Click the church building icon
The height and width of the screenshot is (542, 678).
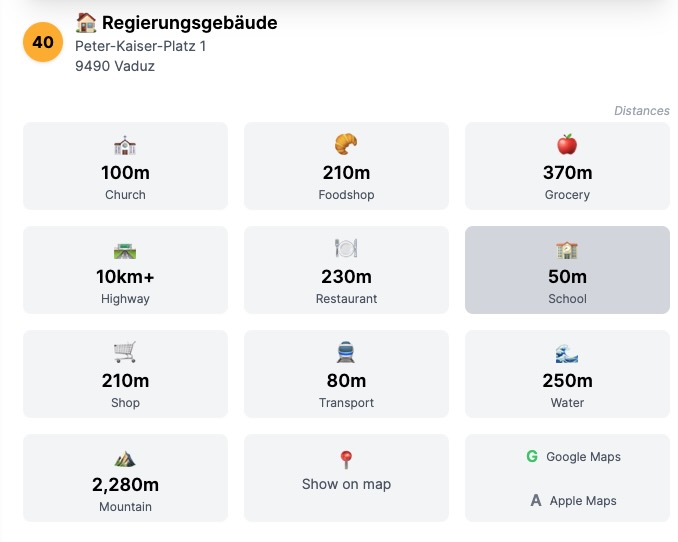coord(125,145)
